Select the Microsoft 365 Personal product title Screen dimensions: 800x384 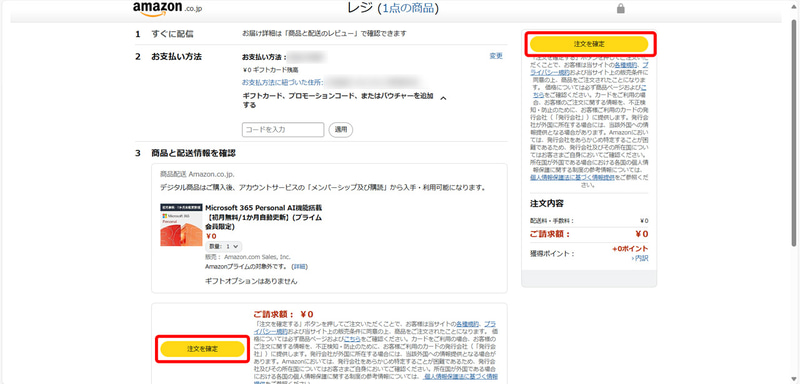[263, 217]
